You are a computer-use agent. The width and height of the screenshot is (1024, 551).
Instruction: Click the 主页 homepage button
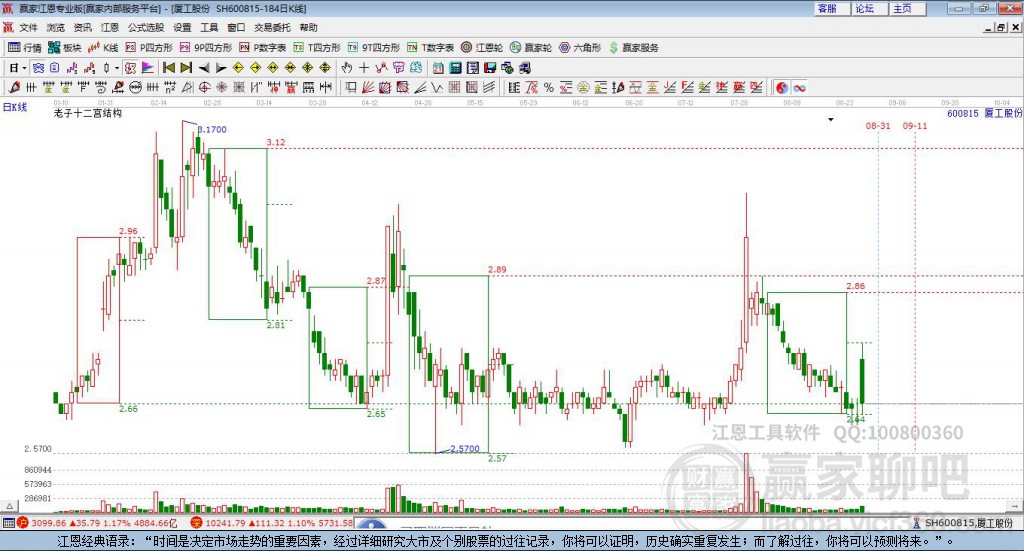click(x=907, y=8)
